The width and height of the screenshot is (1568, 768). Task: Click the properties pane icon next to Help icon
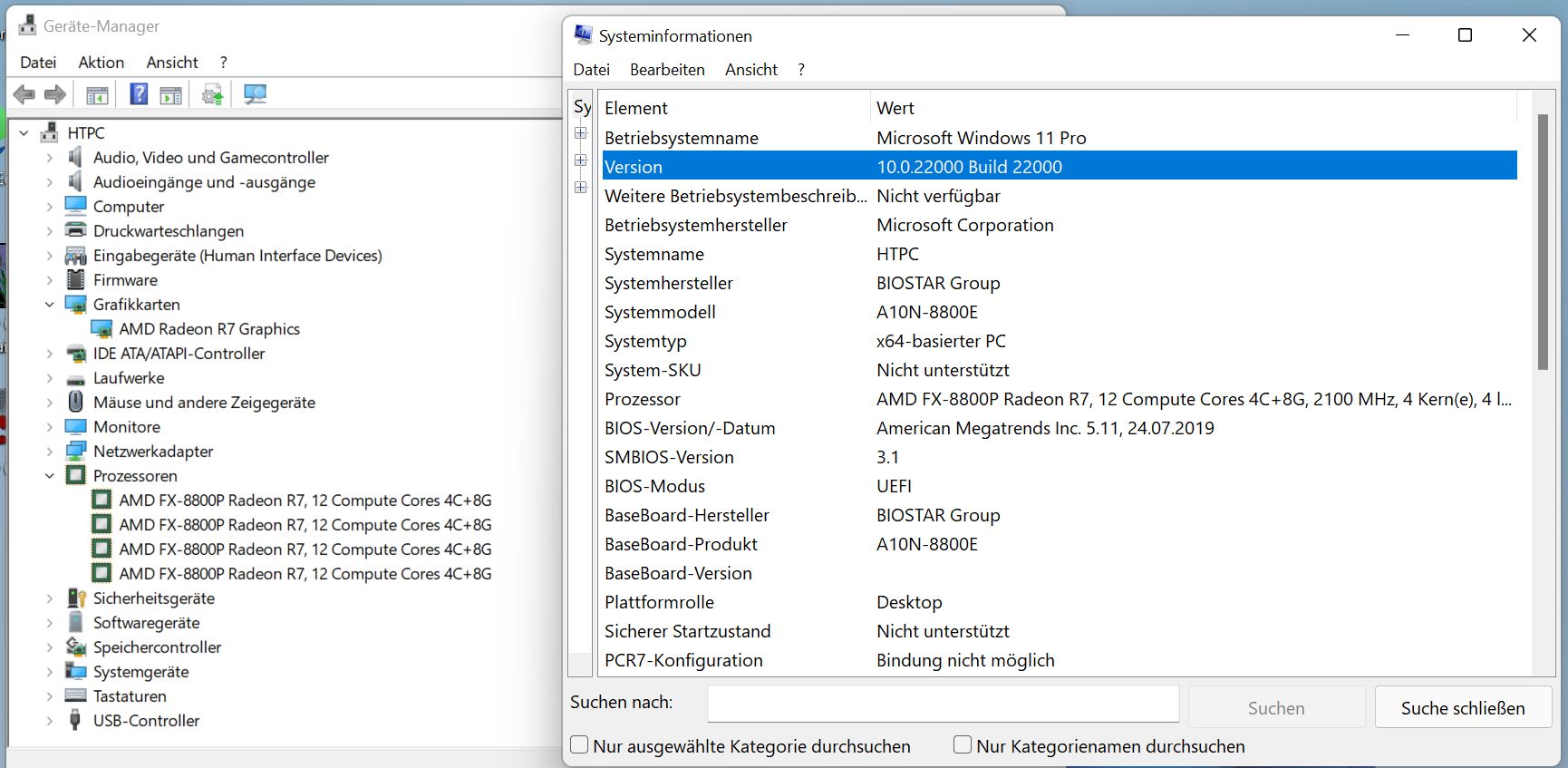tap(170, 94)
